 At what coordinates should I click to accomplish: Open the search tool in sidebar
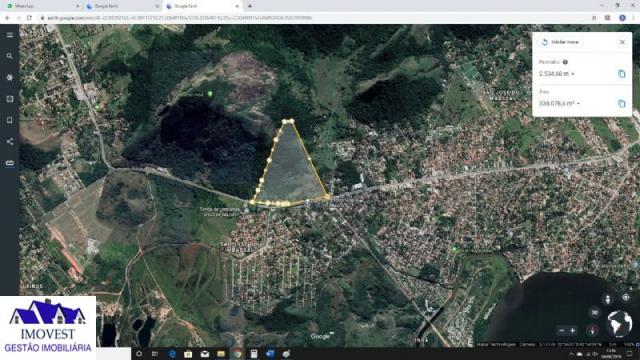tap(9, 56)
